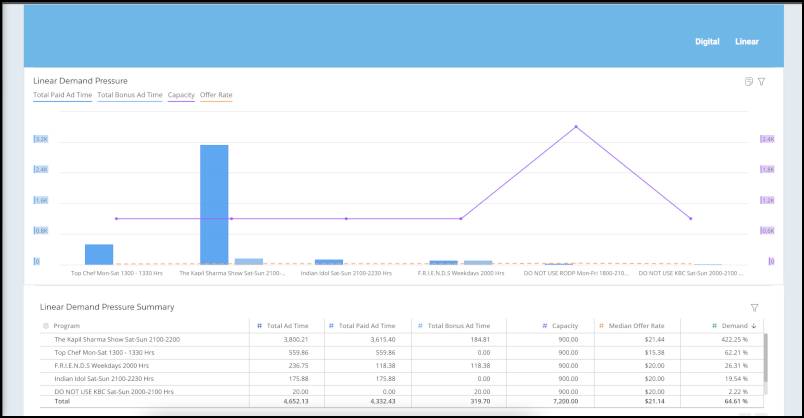Sort by Program column header

[x=67, y=326]
